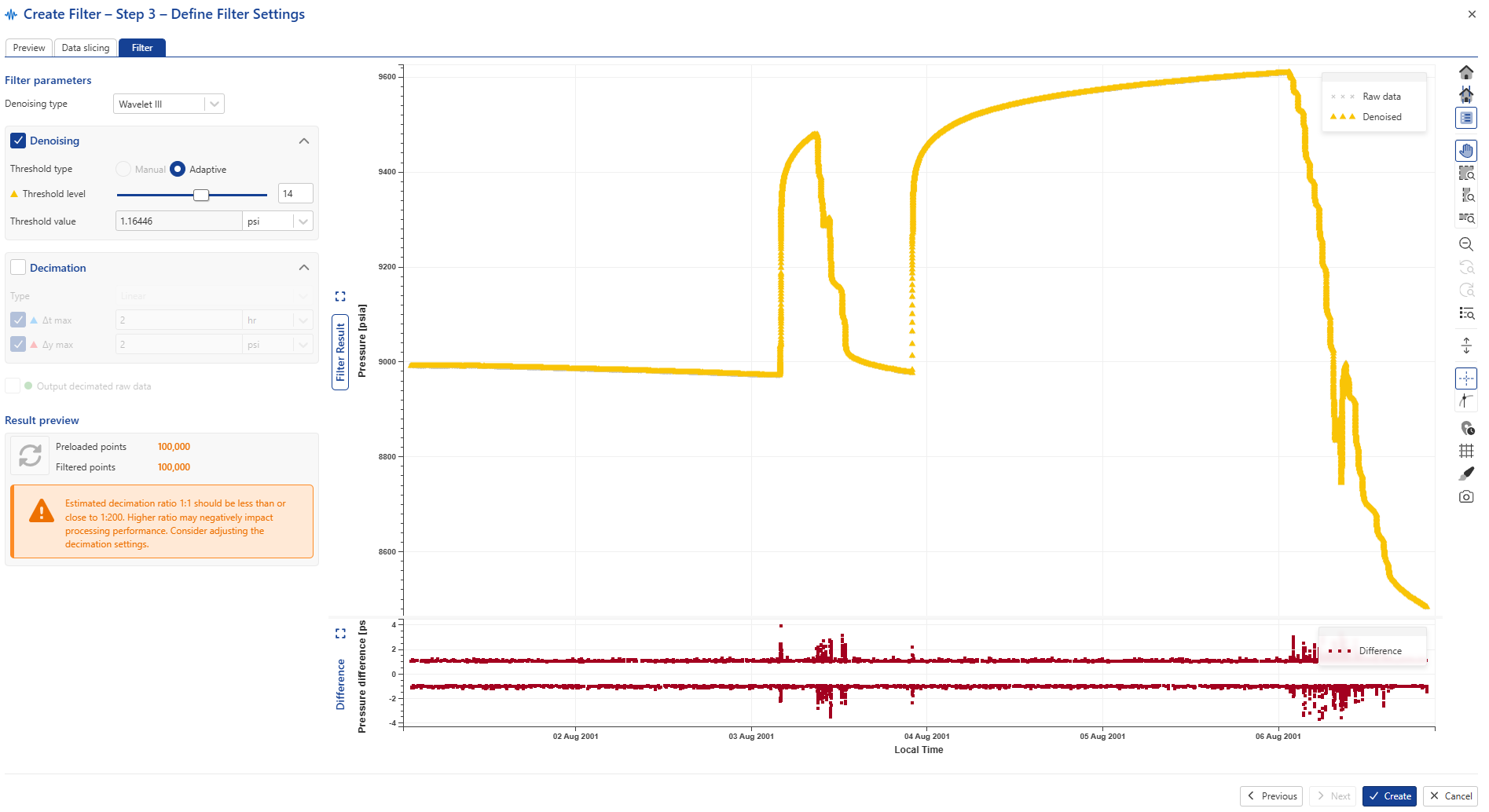
Task: Click the Threshold level slider handle
Action: click(201, 195)
